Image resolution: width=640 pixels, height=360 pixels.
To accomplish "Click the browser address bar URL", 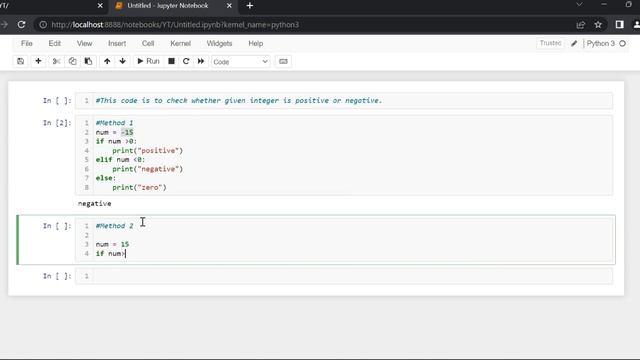I will pos(176,25).
